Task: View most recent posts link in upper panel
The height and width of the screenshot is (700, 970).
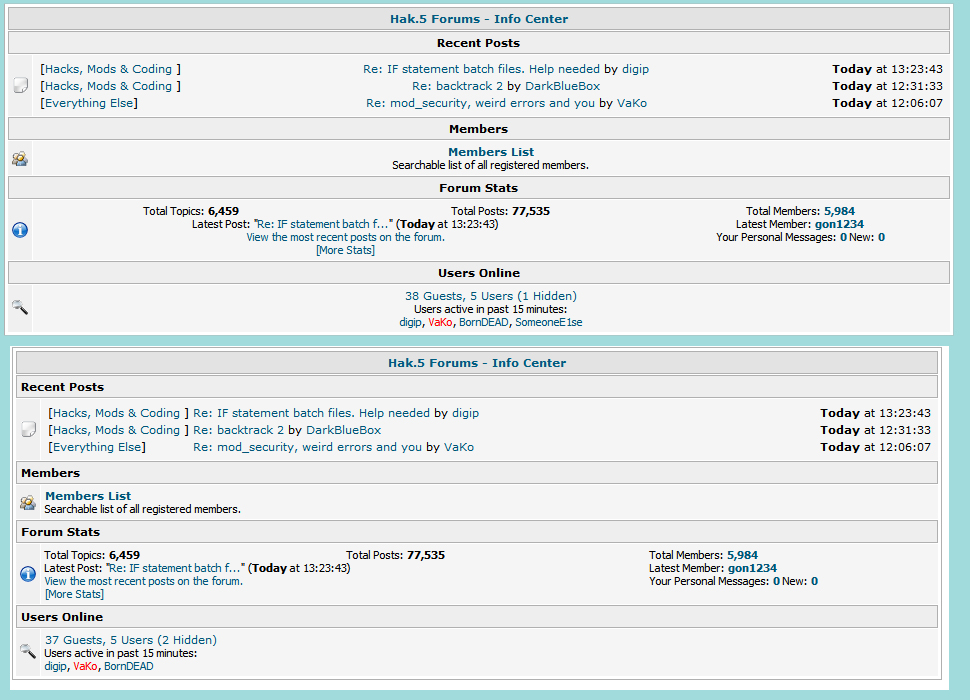Action: (x=345, y=237)
